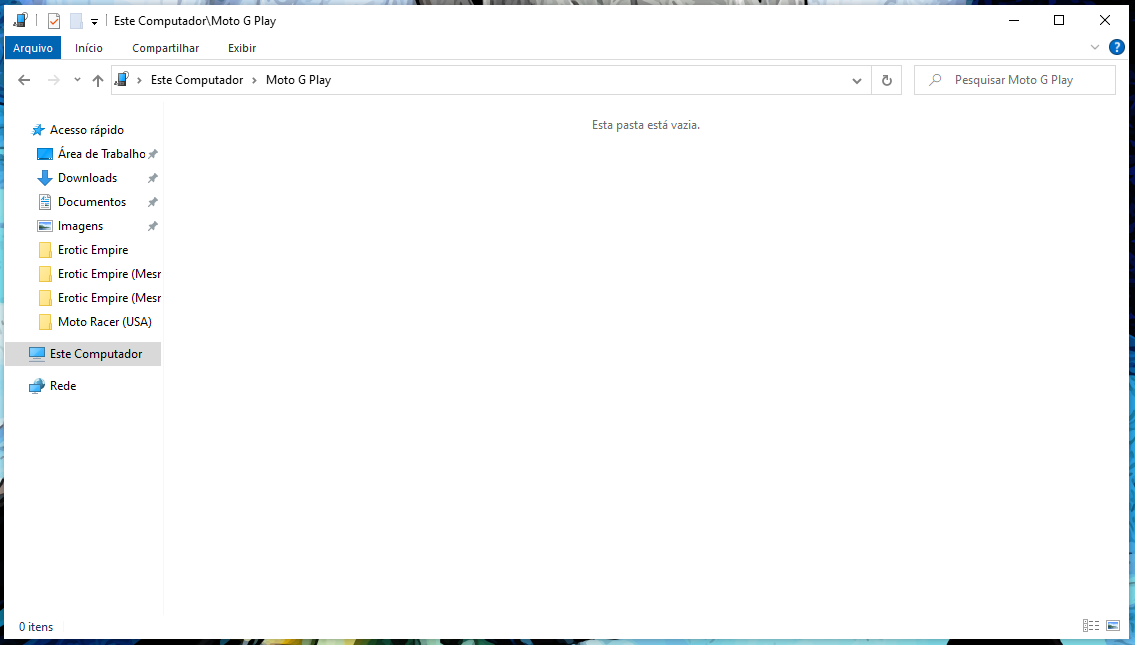Open the recent locations dropdown arrow
The width and height of the screenshot is (1135, 645).
click(77, 80)
